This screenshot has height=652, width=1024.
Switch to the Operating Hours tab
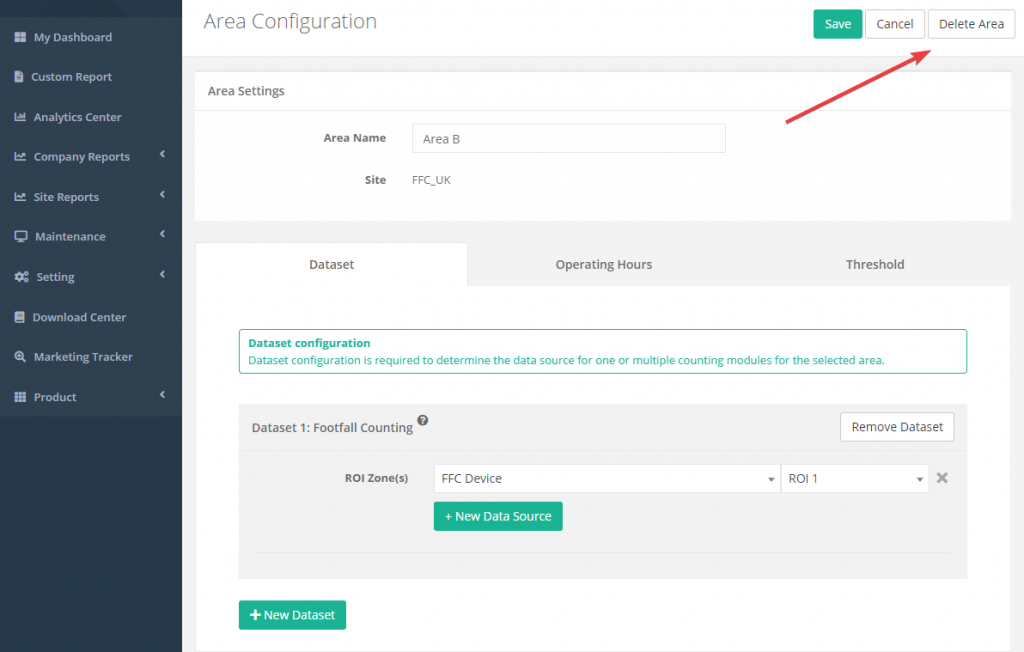tap(603, 265)
